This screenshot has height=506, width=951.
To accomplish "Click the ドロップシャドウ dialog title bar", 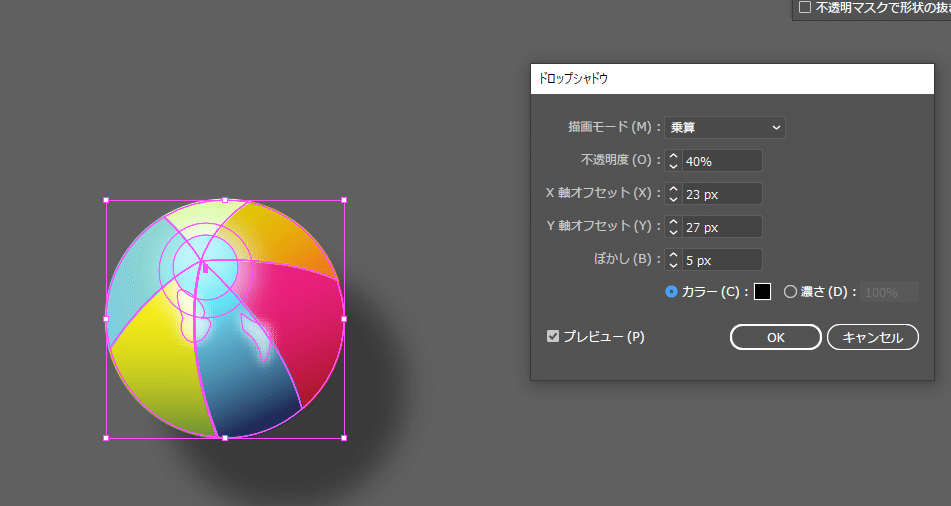I will point(732,79).
